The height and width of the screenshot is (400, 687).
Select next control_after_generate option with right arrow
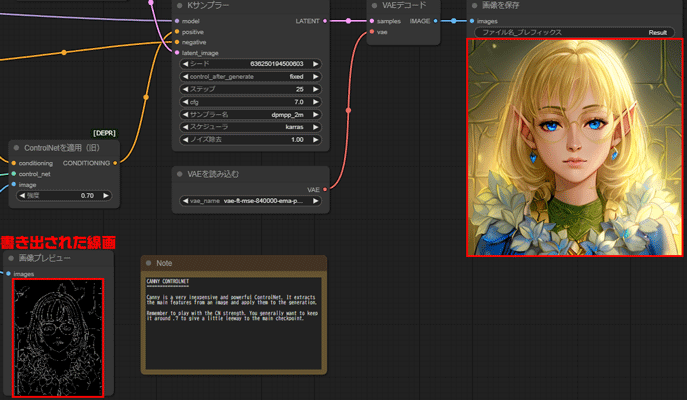coord(315,77)
